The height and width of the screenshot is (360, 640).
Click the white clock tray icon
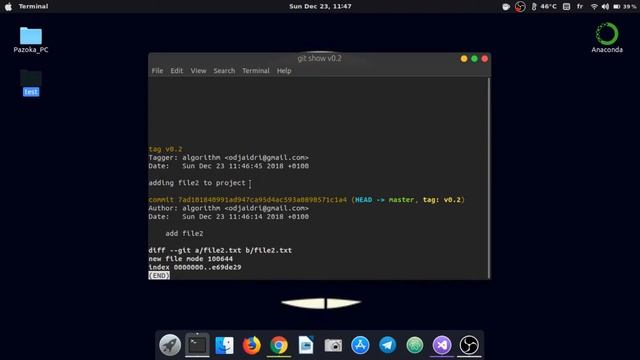tap(506, 7)
